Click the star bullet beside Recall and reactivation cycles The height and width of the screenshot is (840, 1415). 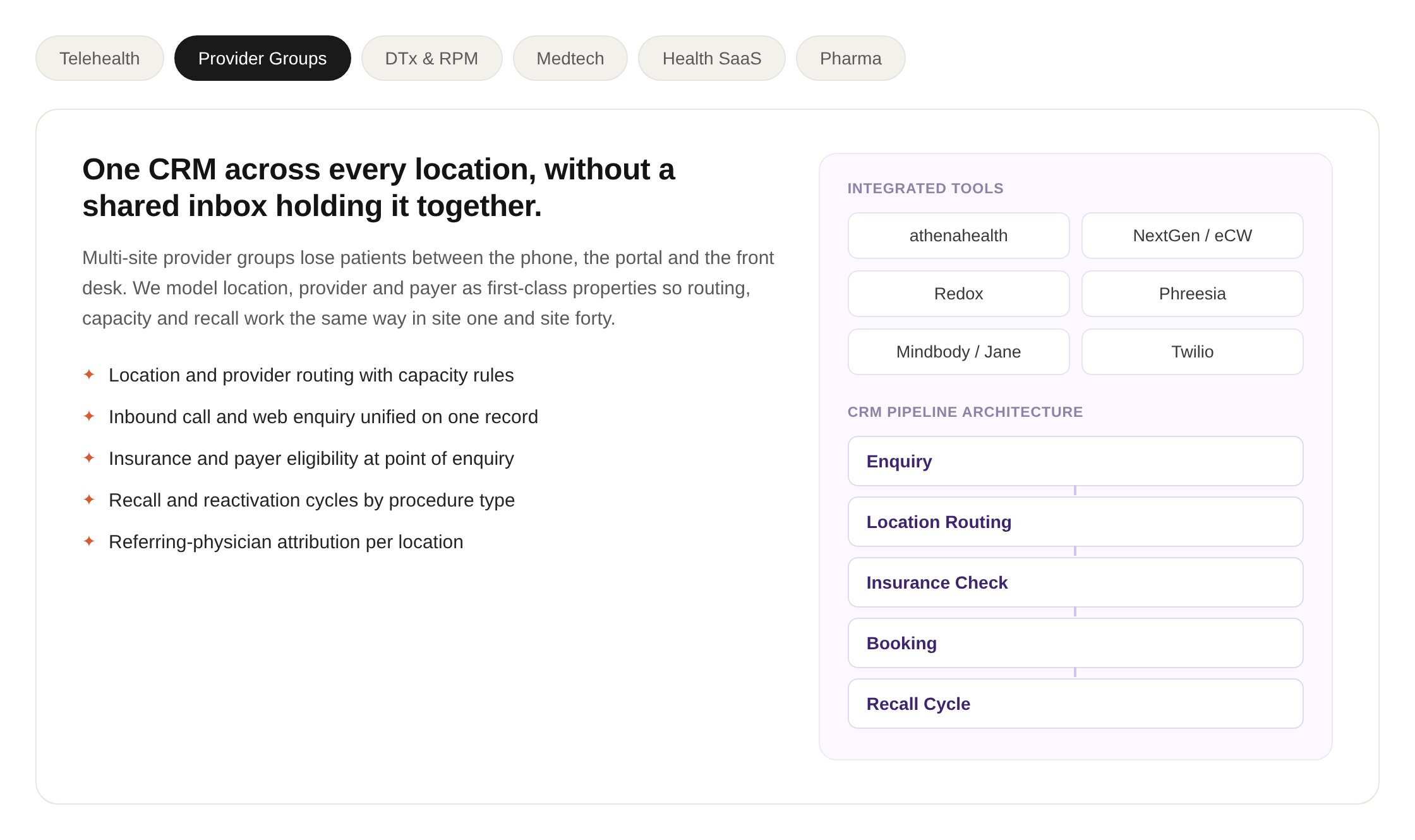click(89, 500)
